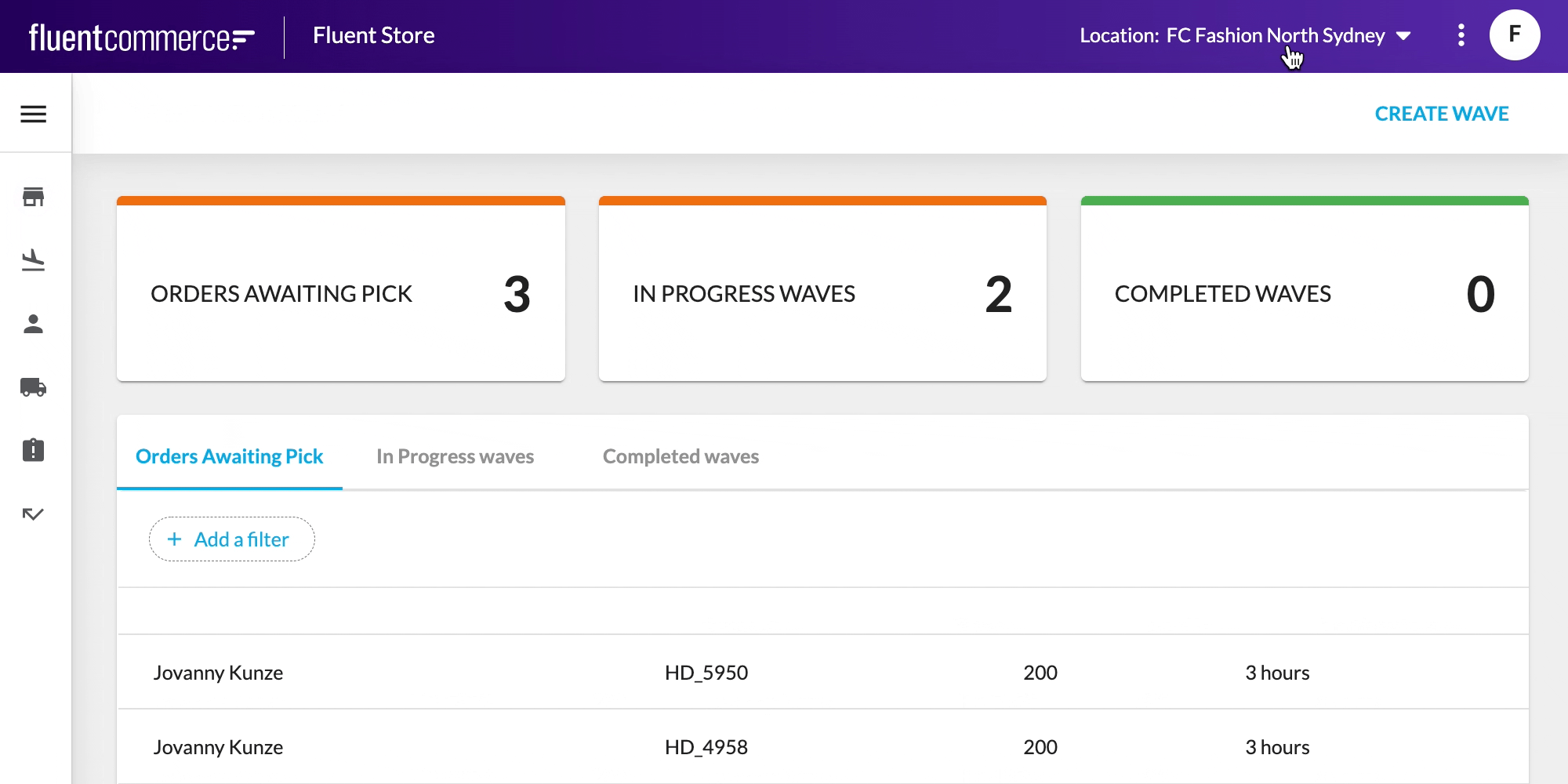Expand the Add a filter chooser
1568x784 pixels.
[231, 539]
